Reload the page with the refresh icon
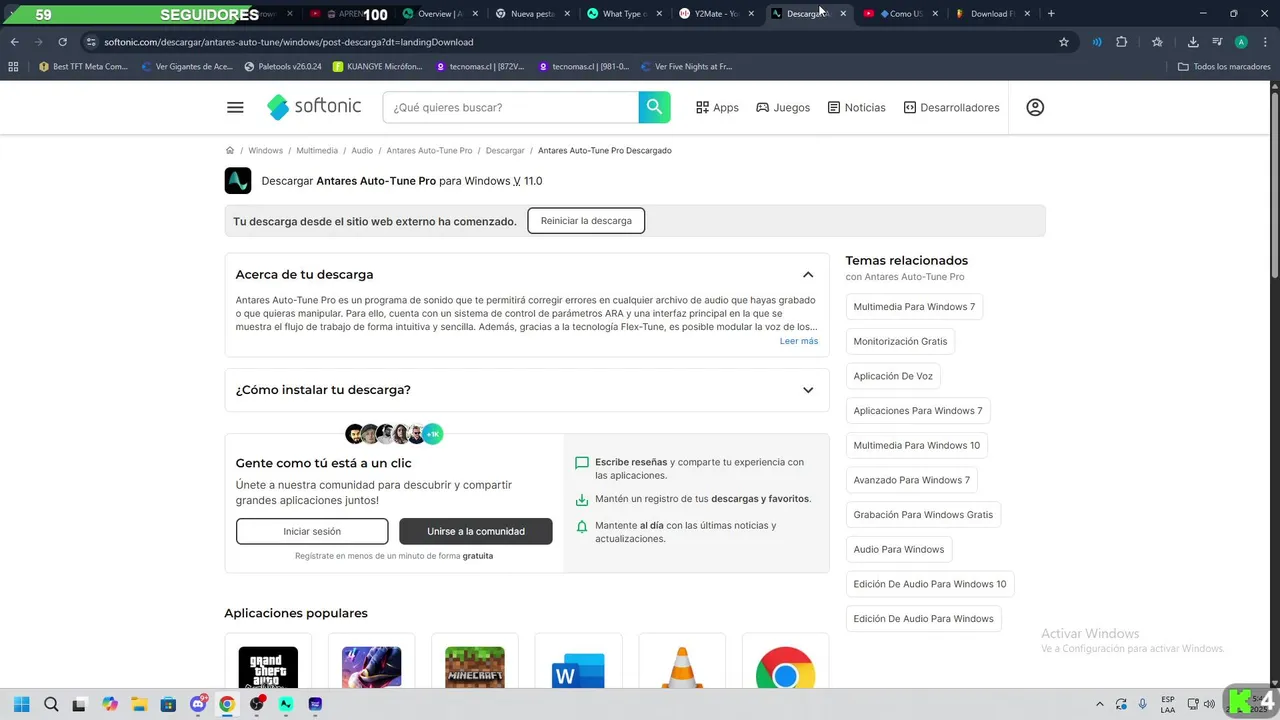This screenshot has height=720, width=1280. (62, 42)
